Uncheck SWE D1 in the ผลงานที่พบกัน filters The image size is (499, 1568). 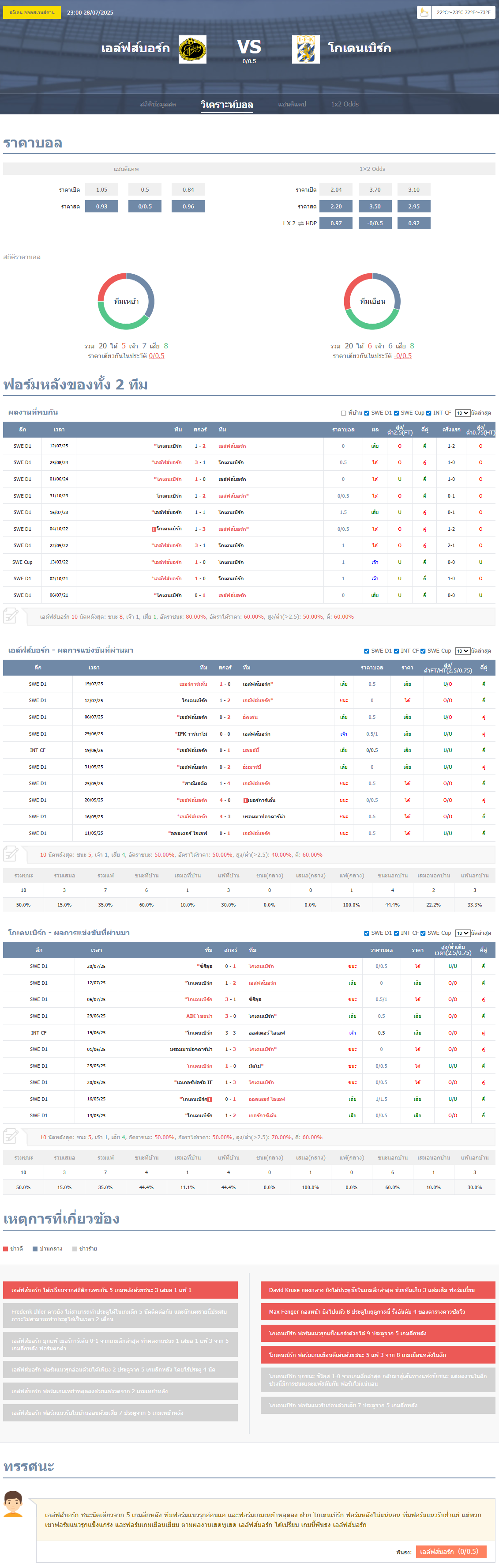(x=366, y=413)
